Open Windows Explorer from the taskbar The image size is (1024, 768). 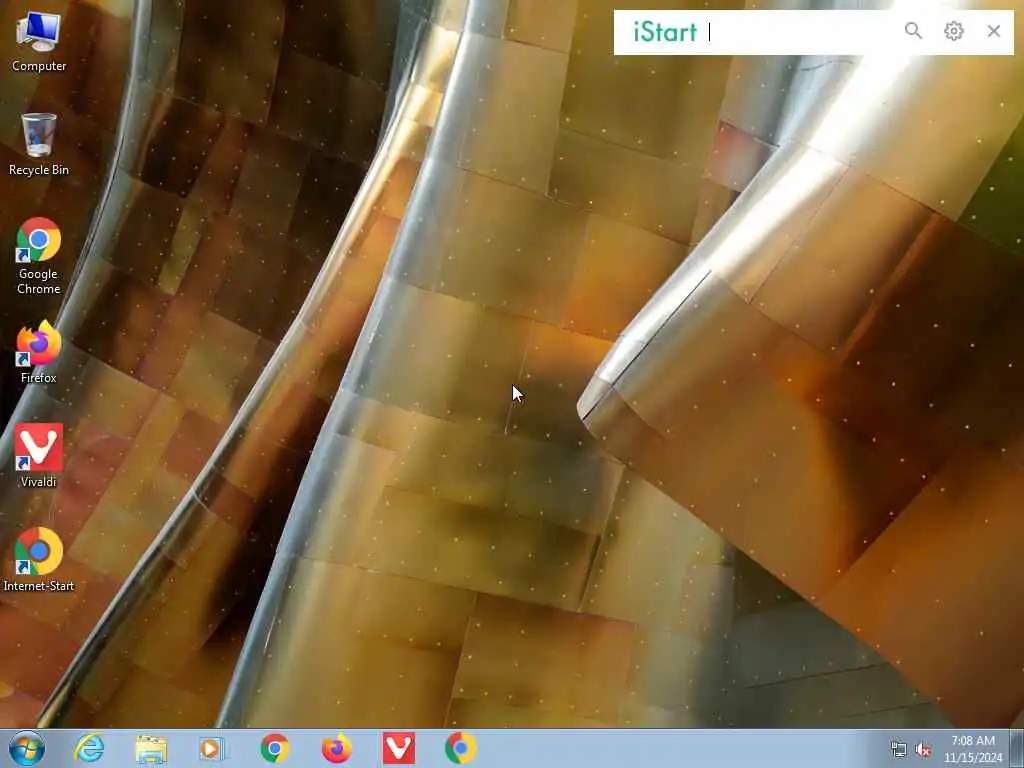(151, 748)
